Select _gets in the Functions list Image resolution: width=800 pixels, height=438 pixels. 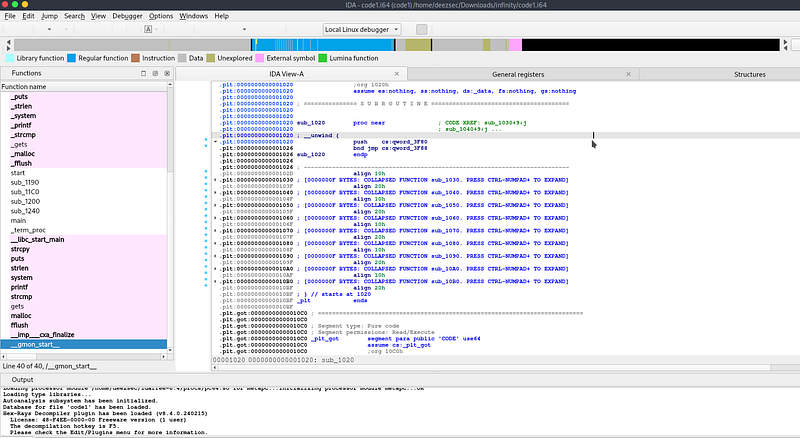click(x=84, y=144)
